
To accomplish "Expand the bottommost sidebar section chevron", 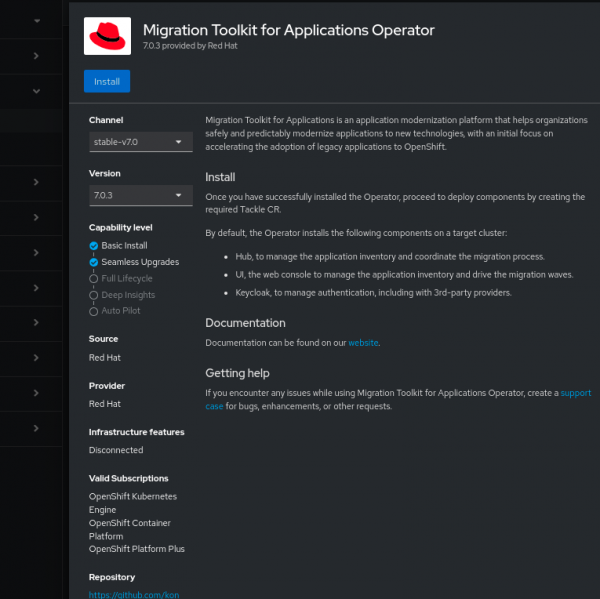I will coord(37,428).
